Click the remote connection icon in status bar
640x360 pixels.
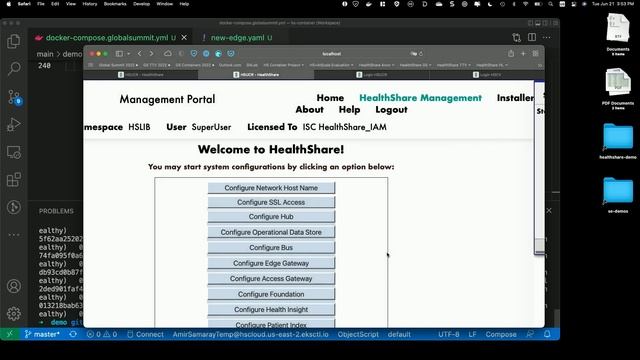coord(9,334)
